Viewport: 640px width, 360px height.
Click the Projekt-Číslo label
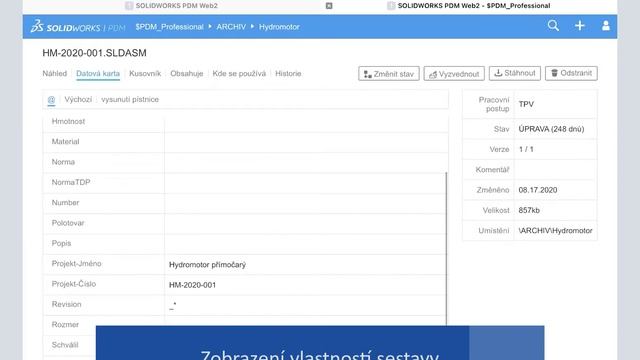tap(73, 284)
